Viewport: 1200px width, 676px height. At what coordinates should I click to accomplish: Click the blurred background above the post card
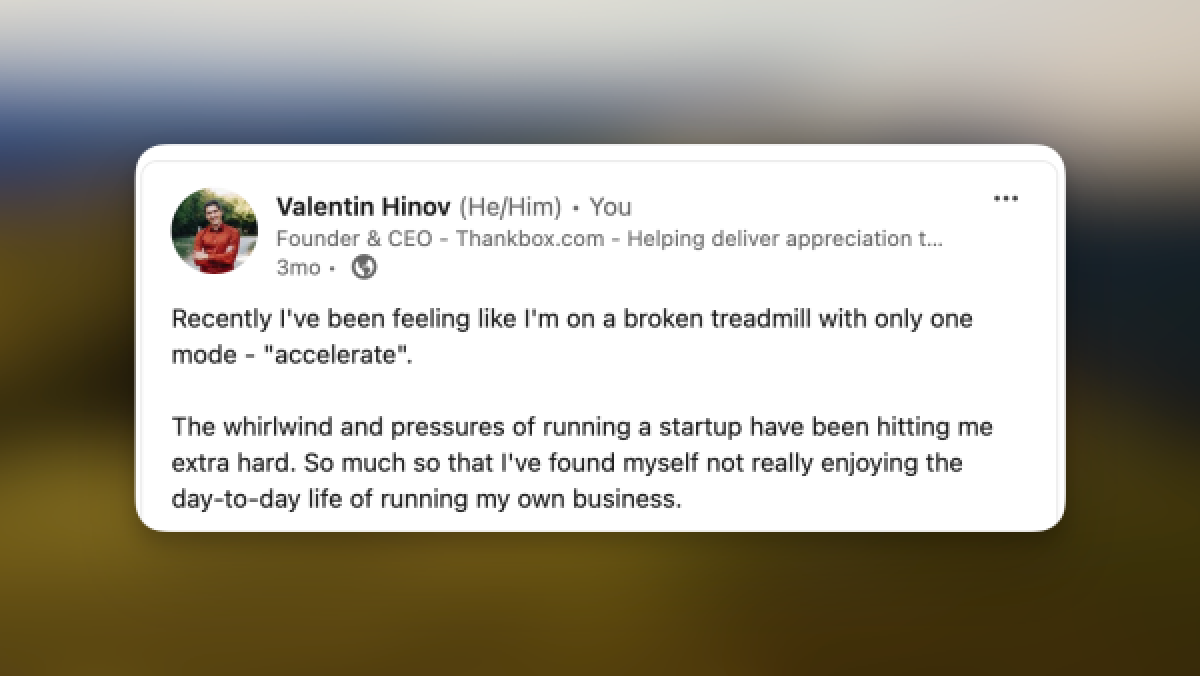(600, 70)
